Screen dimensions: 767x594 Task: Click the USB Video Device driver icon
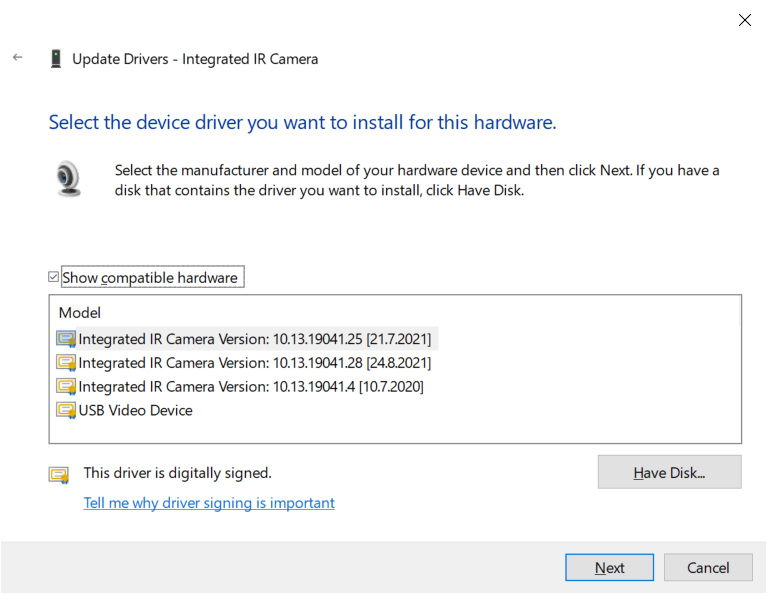(66, 410)
